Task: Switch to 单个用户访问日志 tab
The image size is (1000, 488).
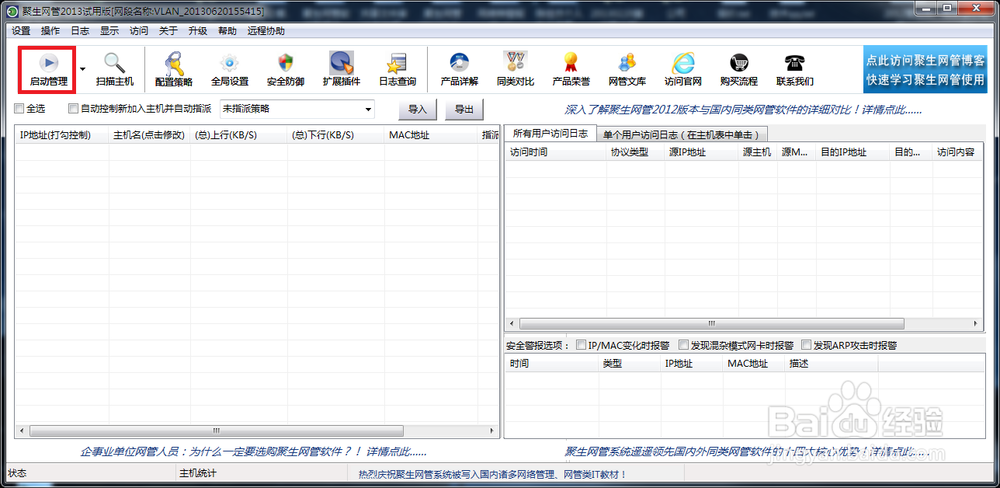Action: pyautogui.click(x=681, y=134)
